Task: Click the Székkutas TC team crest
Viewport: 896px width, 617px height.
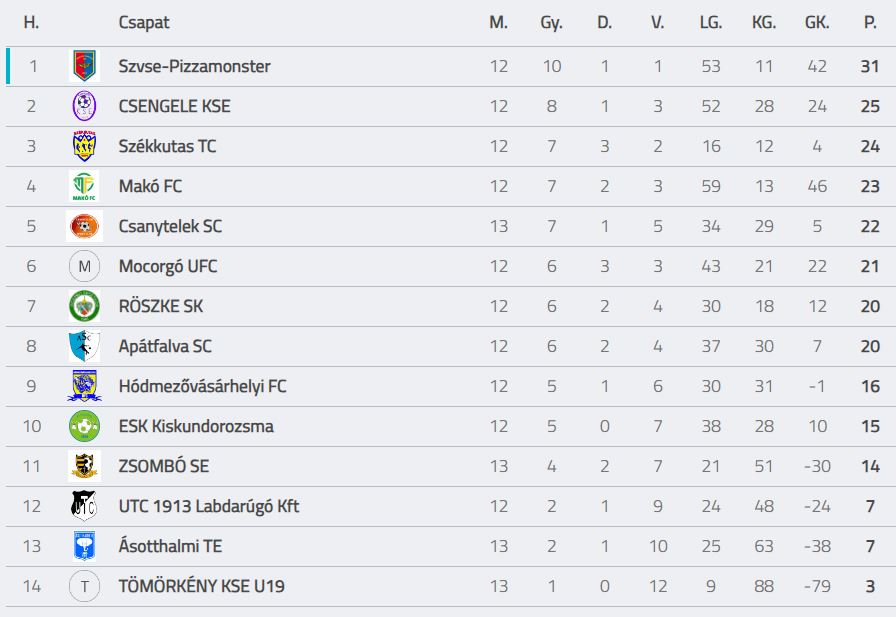Action: point(84,146)
